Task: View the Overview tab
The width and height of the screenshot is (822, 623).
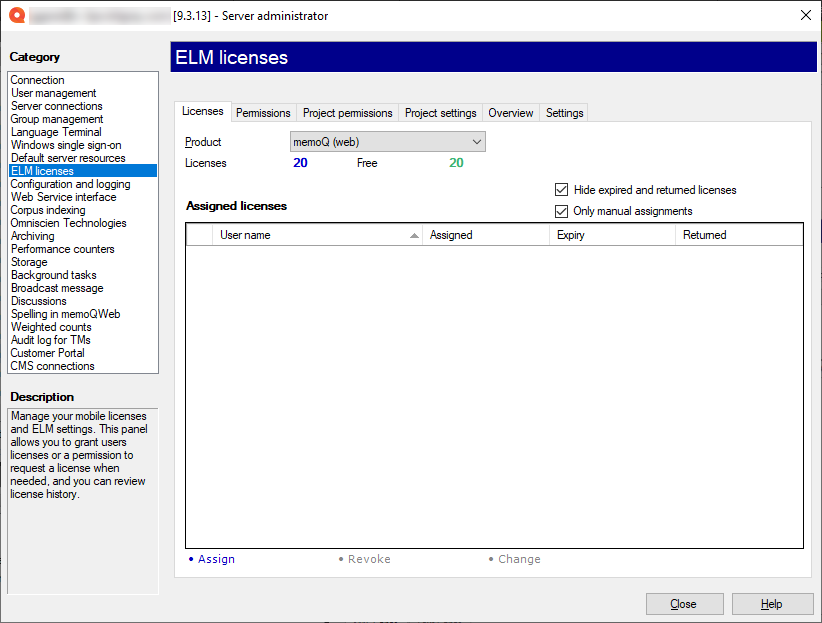Action: [x=510, y=112]
